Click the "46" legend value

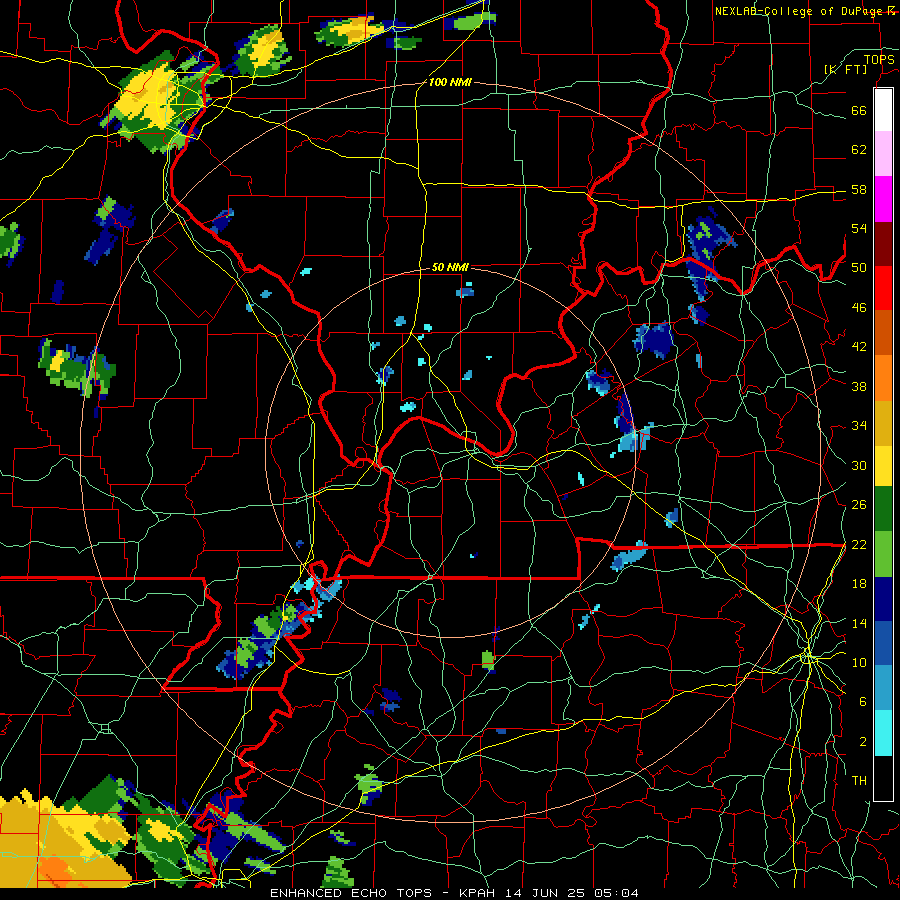[859, 308]
